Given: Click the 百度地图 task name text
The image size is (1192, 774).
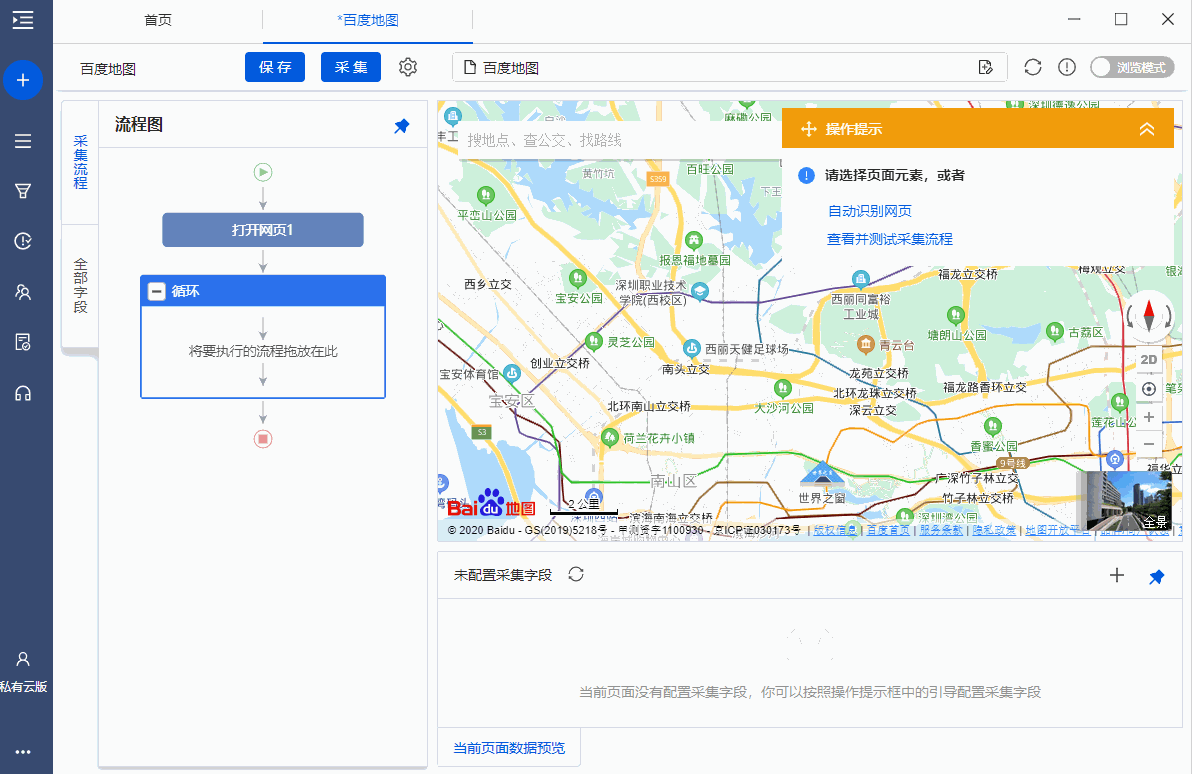Looking at the screenshot, I should 108,69.
